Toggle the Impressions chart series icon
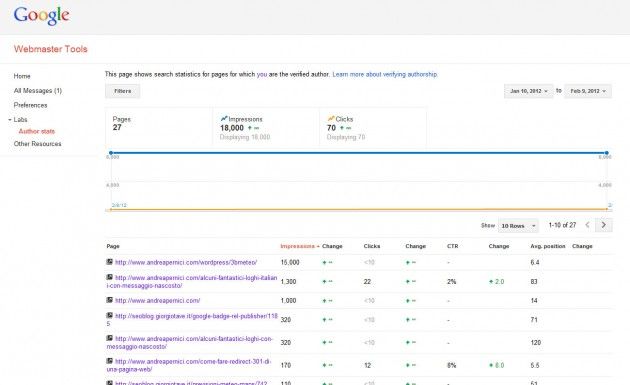The width and height of the screenshot is (630, 385). click(224, 119)
